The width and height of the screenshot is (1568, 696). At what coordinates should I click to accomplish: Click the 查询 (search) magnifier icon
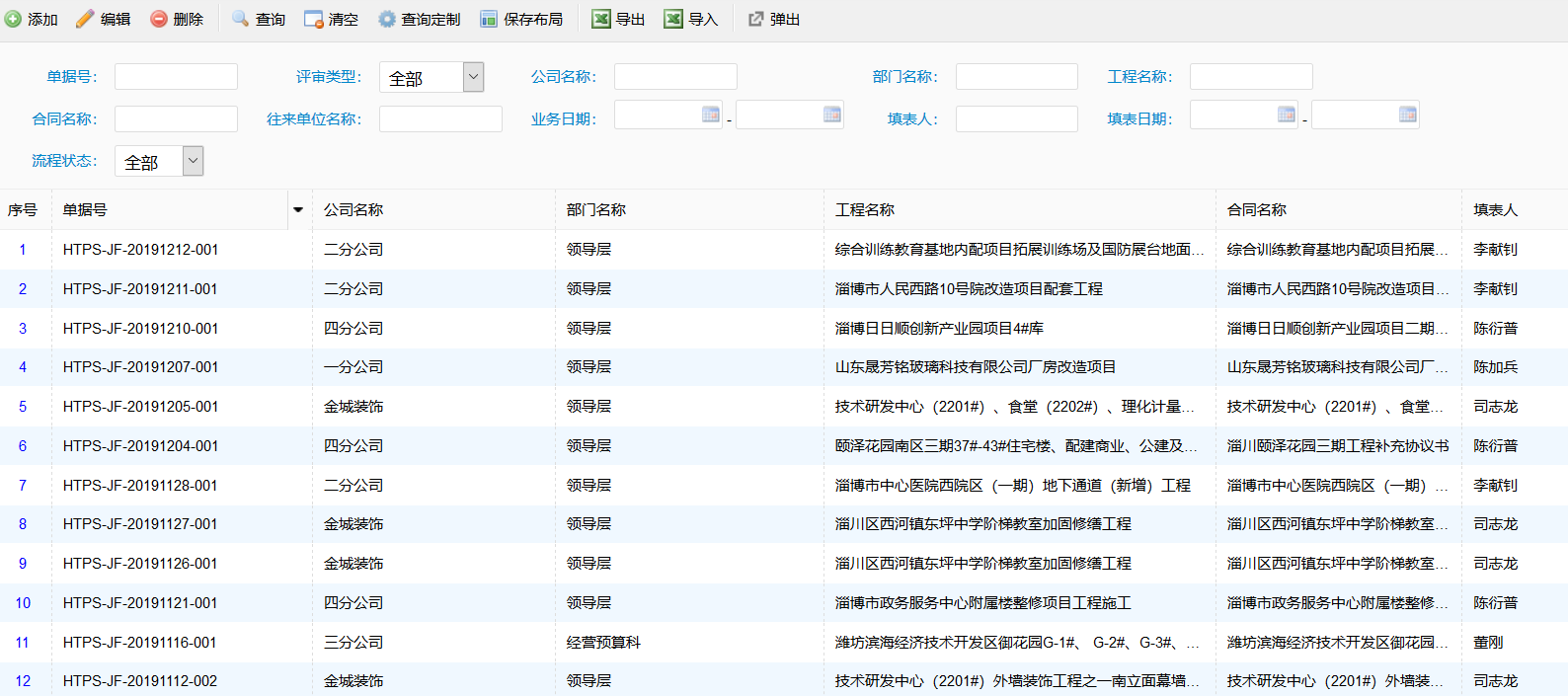[x=240, y=19]
